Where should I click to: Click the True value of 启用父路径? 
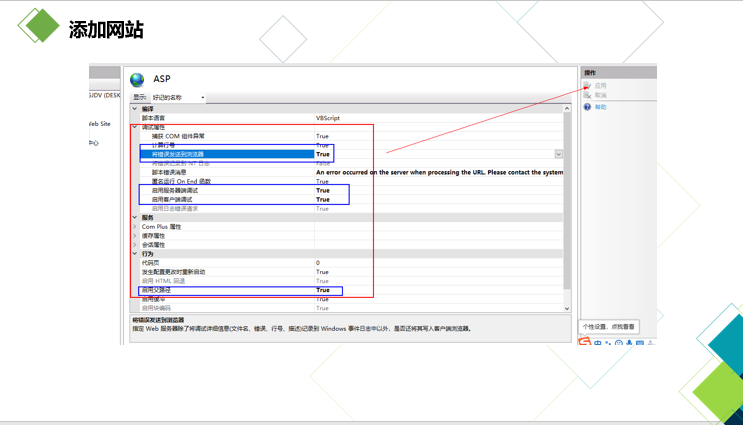(x=323, y=289)
